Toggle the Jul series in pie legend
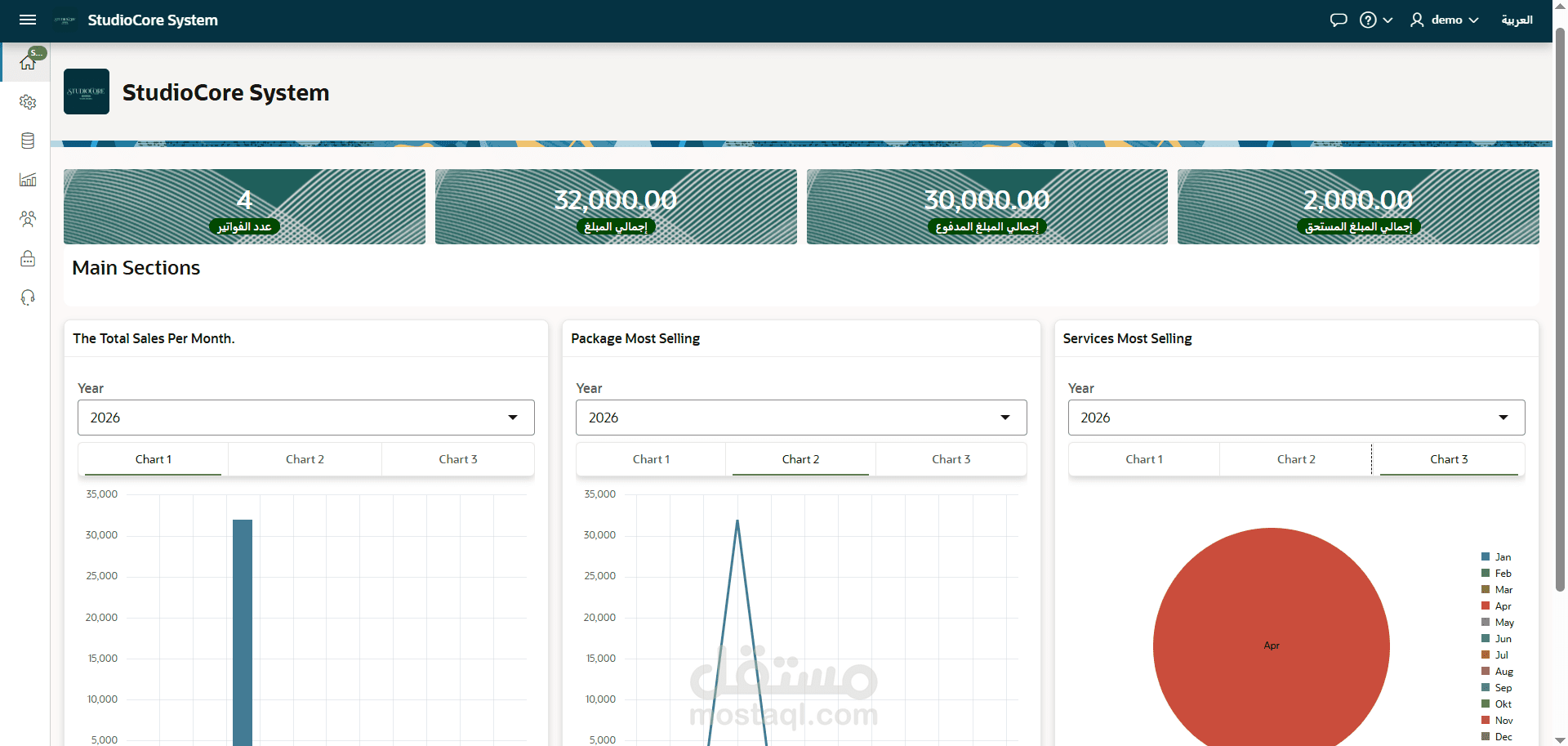1568x746 pixels. point(1495,655)
